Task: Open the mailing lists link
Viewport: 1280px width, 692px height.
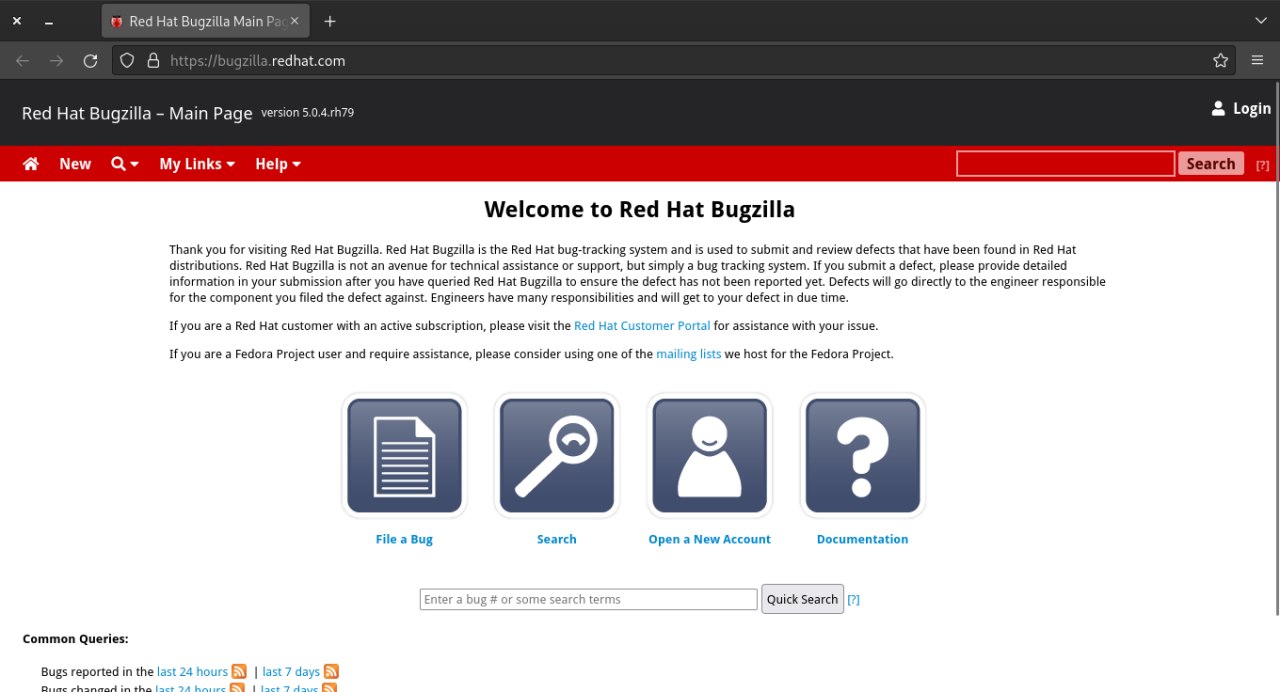Action: tap(688, 354)
